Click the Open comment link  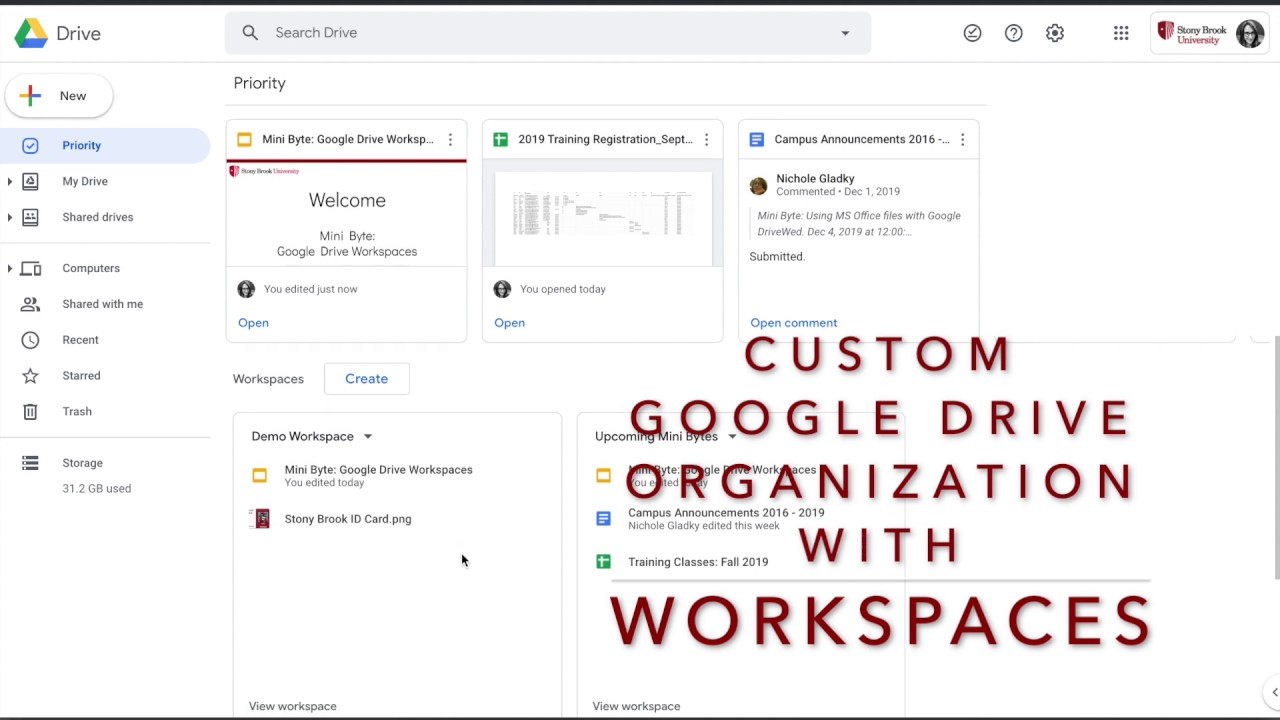tap(794, 323)
